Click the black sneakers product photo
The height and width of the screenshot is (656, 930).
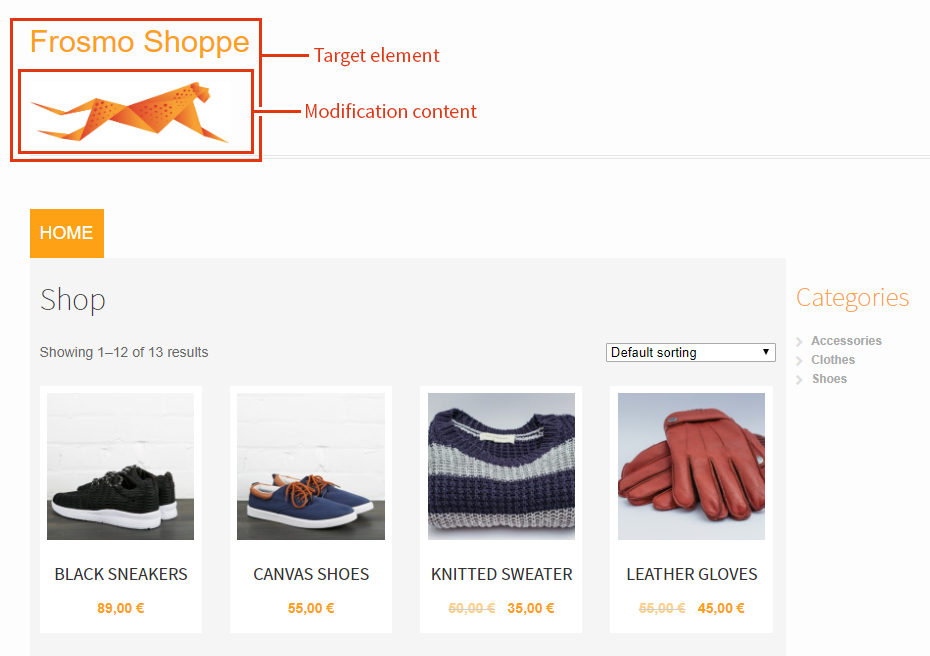[x=120, y=466]
